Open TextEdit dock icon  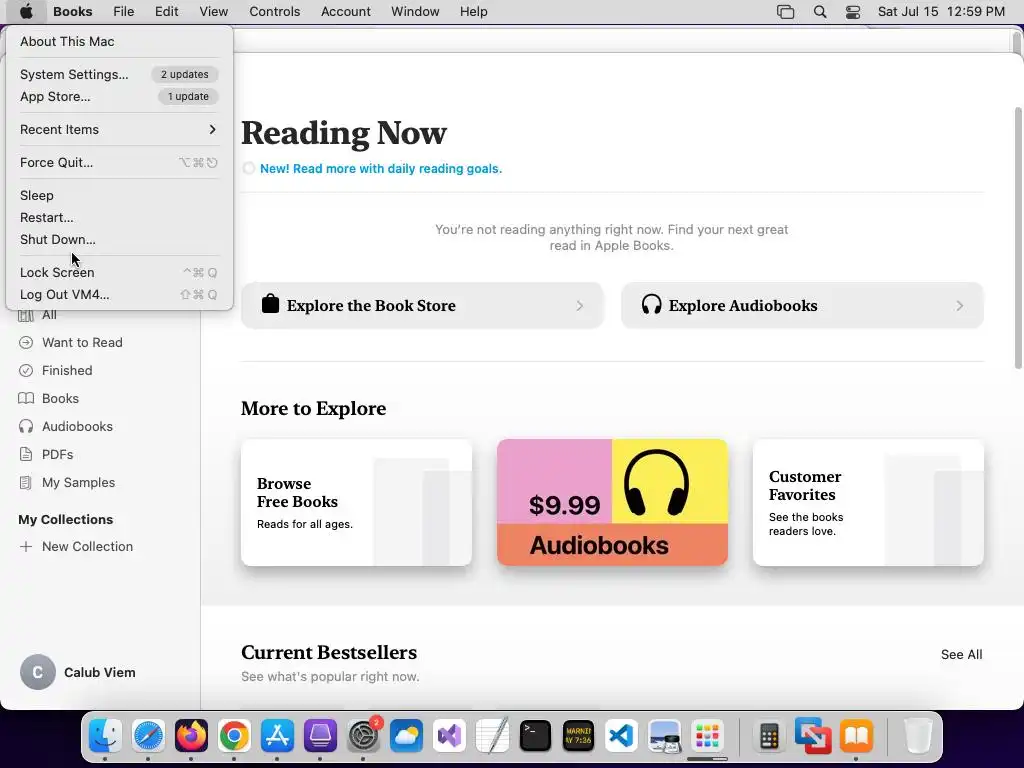click(492, 736)
